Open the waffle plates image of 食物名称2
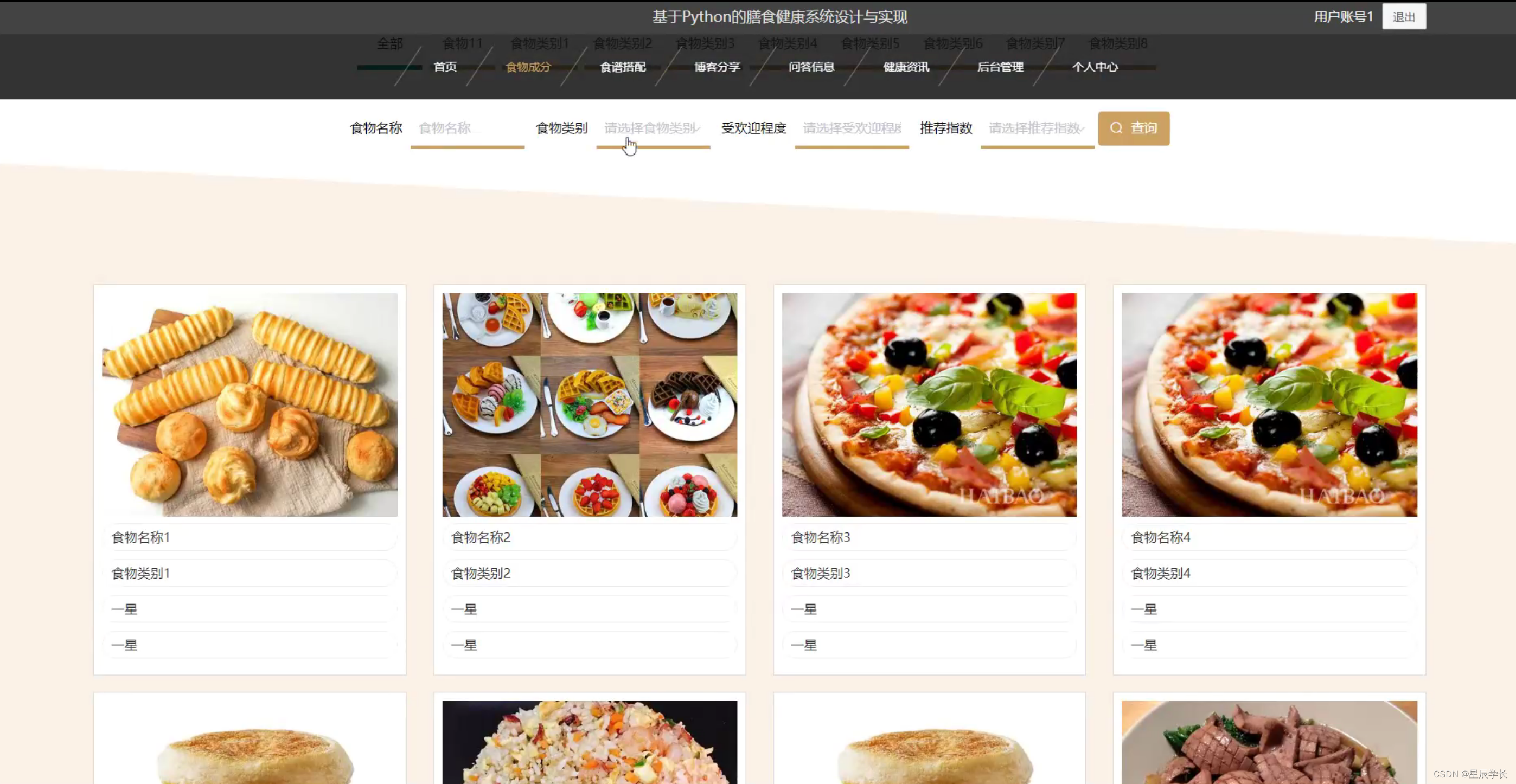This screenshot has height=784, width=1516. [590, 404]
